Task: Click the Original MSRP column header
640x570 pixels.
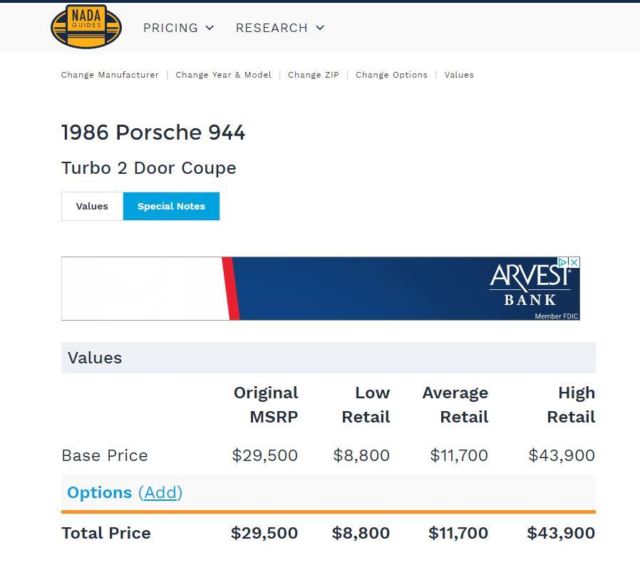Action: tap(265, 404)
